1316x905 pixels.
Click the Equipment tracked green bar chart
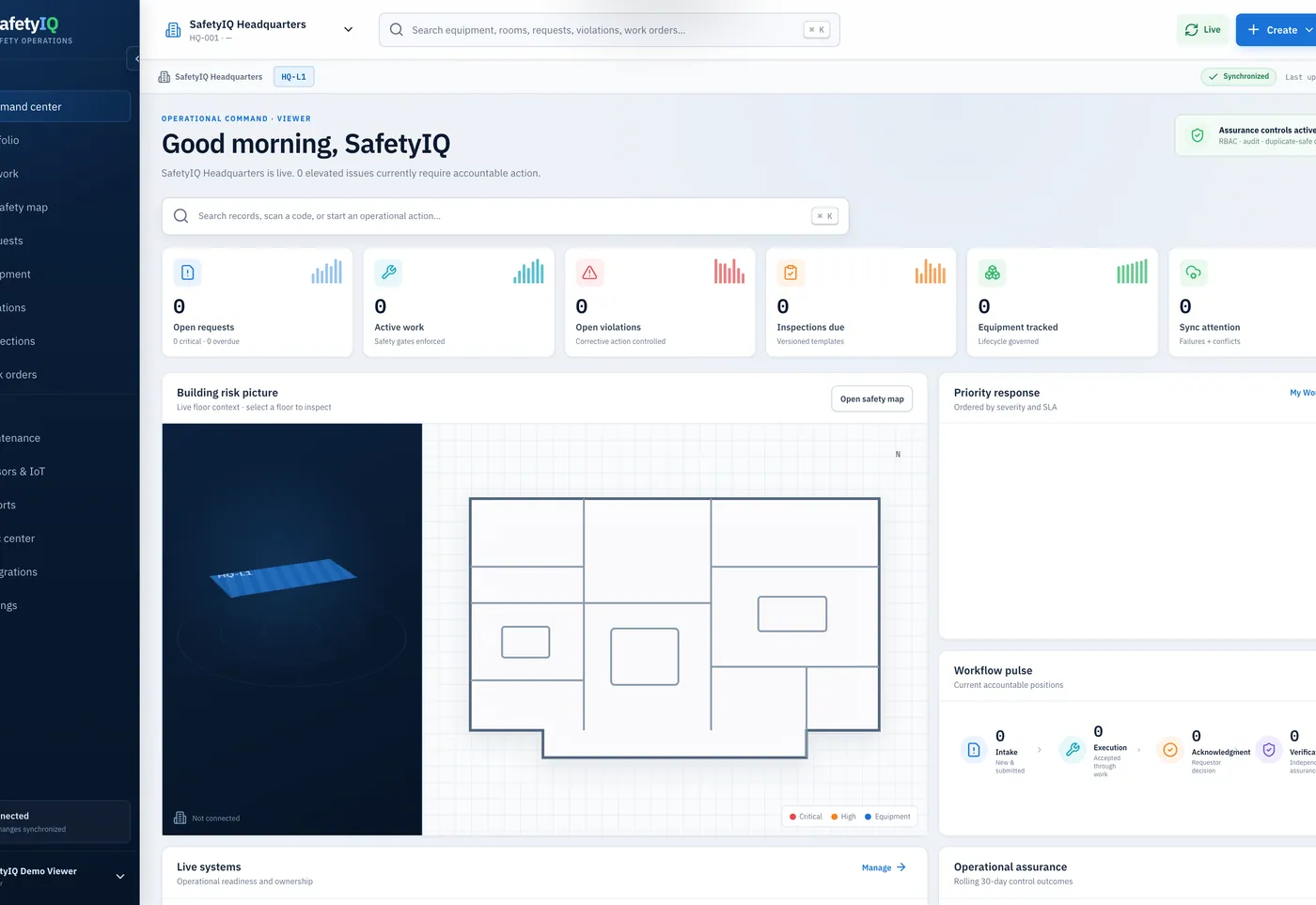pyautogui.click(x=1132, y=272)
